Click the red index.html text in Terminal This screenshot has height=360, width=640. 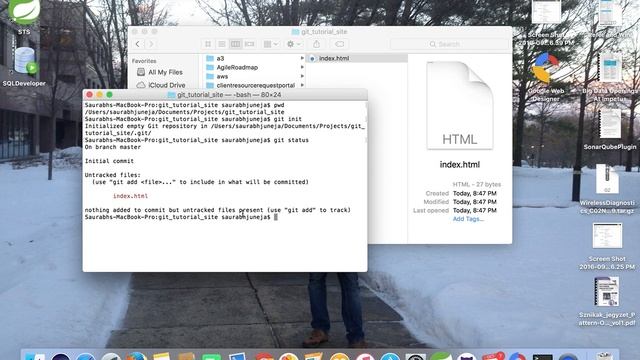pos(130,196)
